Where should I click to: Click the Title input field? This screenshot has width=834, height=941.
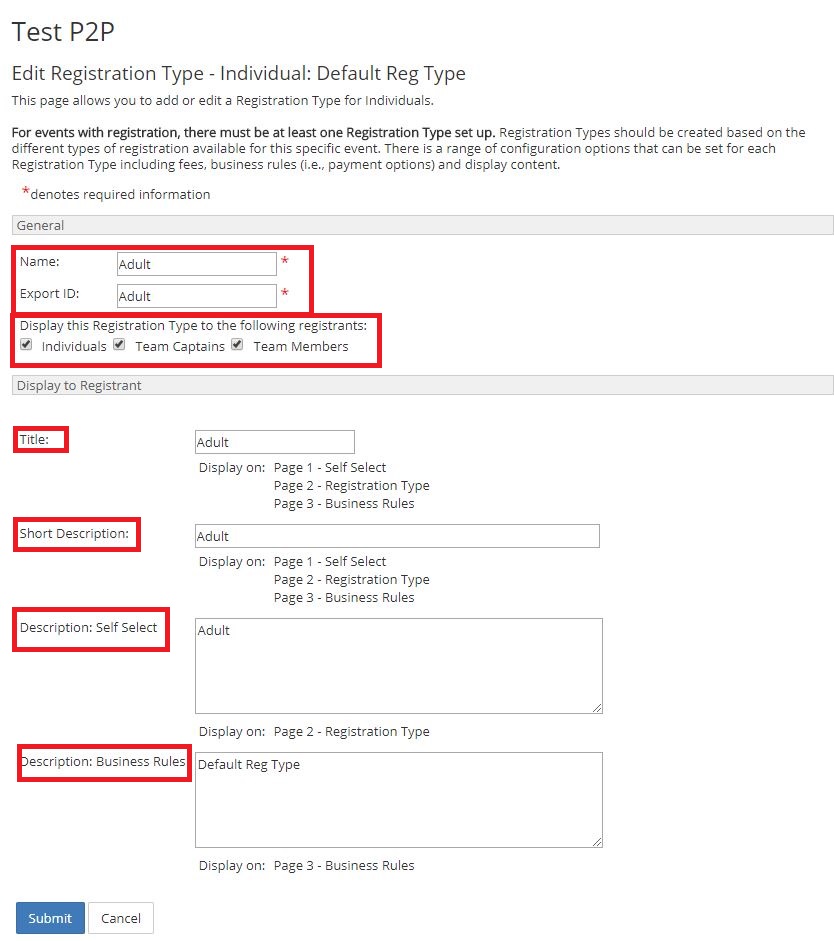click(275, 442)
